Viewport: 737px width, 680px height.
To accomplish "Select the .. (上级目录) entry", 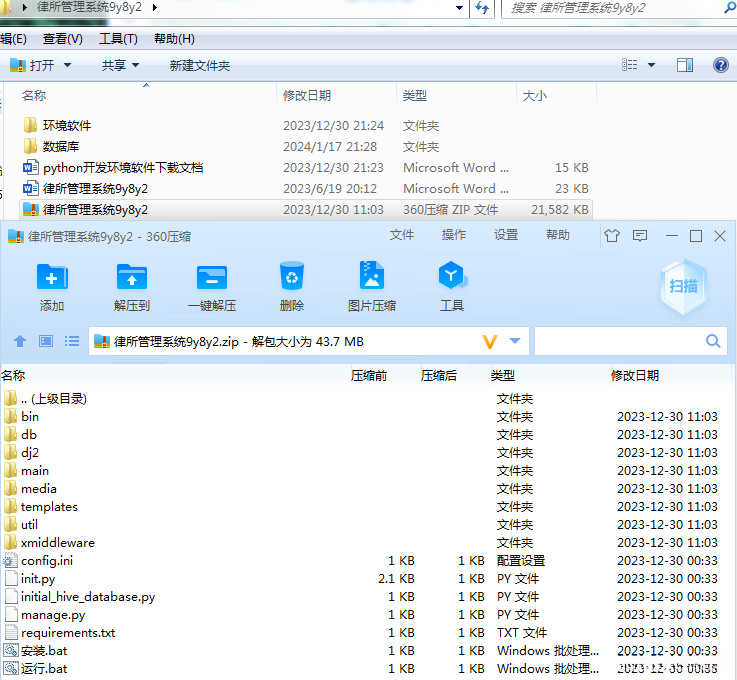I will tap(45, 399).
